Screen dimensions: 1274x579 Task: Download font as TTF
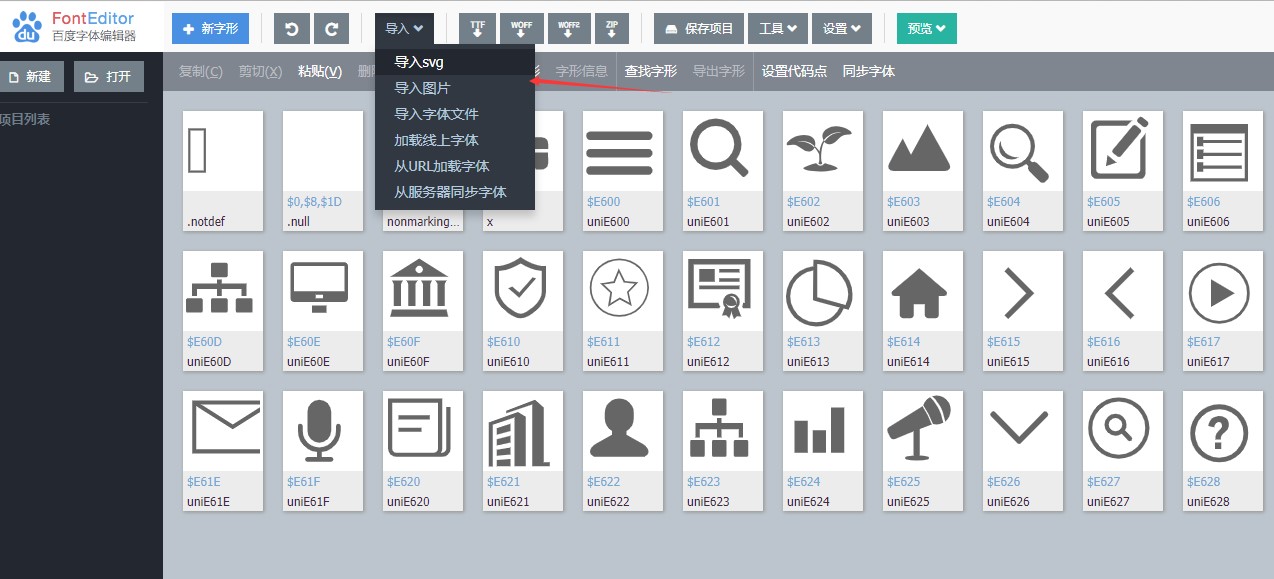[x=477, y=29]
